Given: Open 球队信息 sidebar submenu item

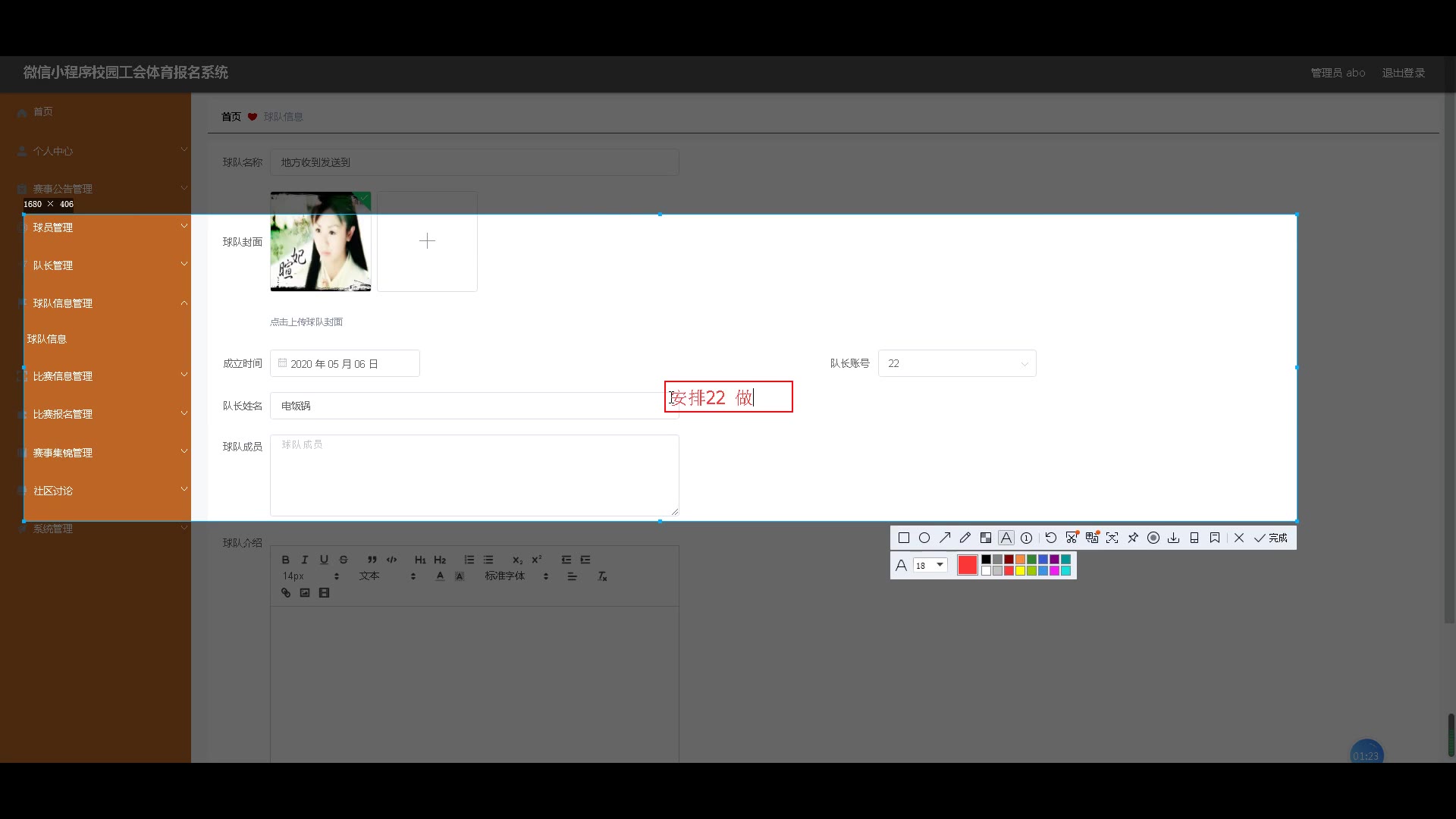Looking at the screenshot, I should click(x=47, y=339).
